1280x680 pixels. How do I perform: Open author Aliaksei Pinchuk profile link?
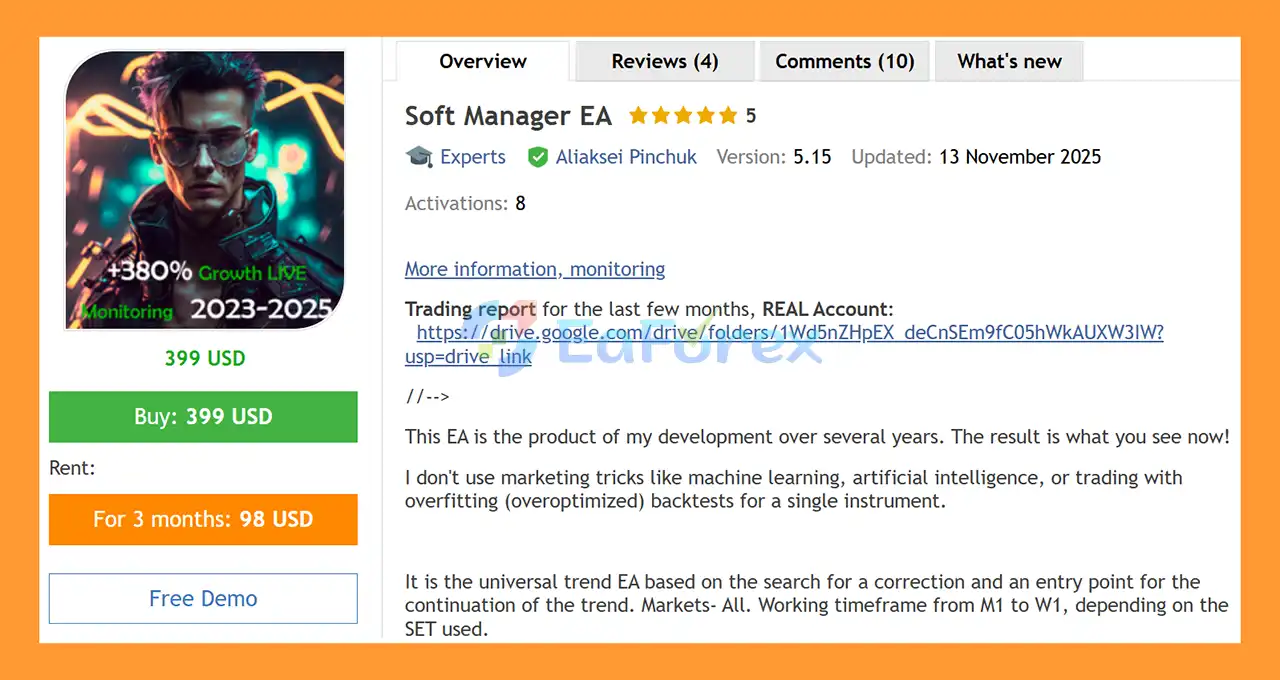pos(626,157)
